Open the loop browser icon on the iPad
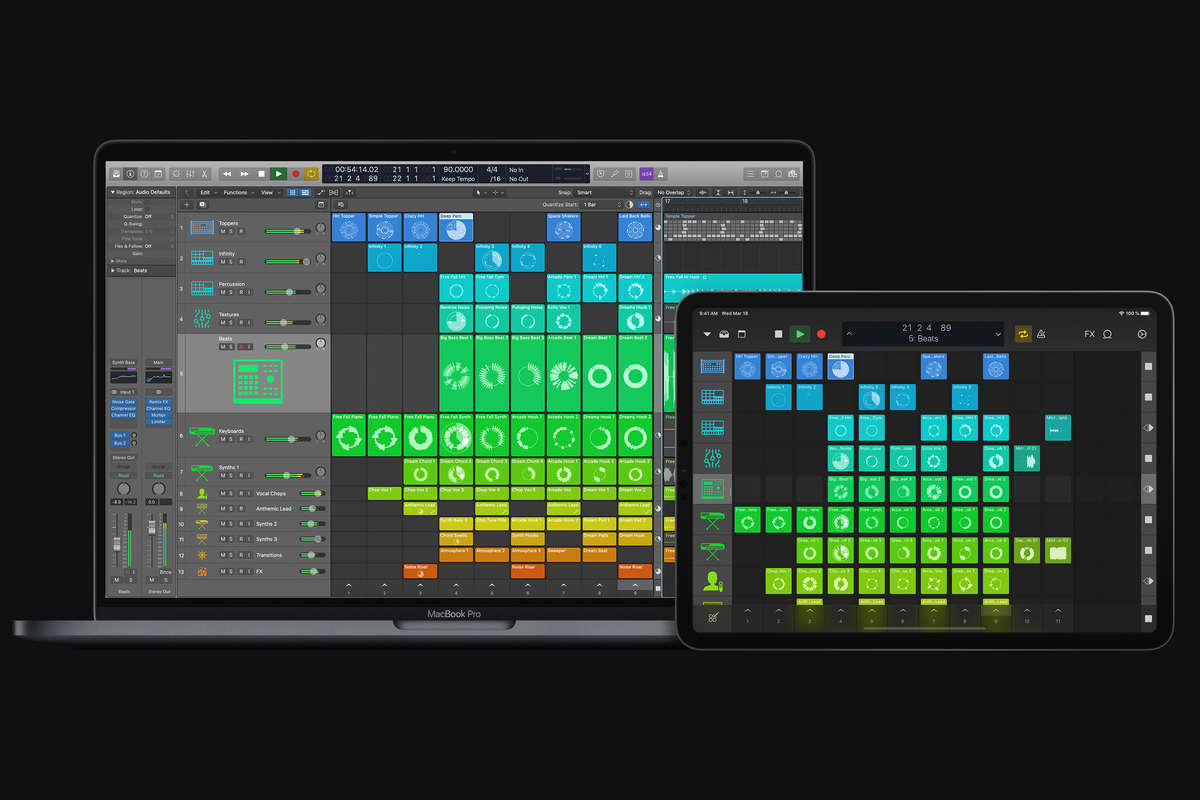The height and width of the screenshot is (800, 1200). tap(1108, 334)
